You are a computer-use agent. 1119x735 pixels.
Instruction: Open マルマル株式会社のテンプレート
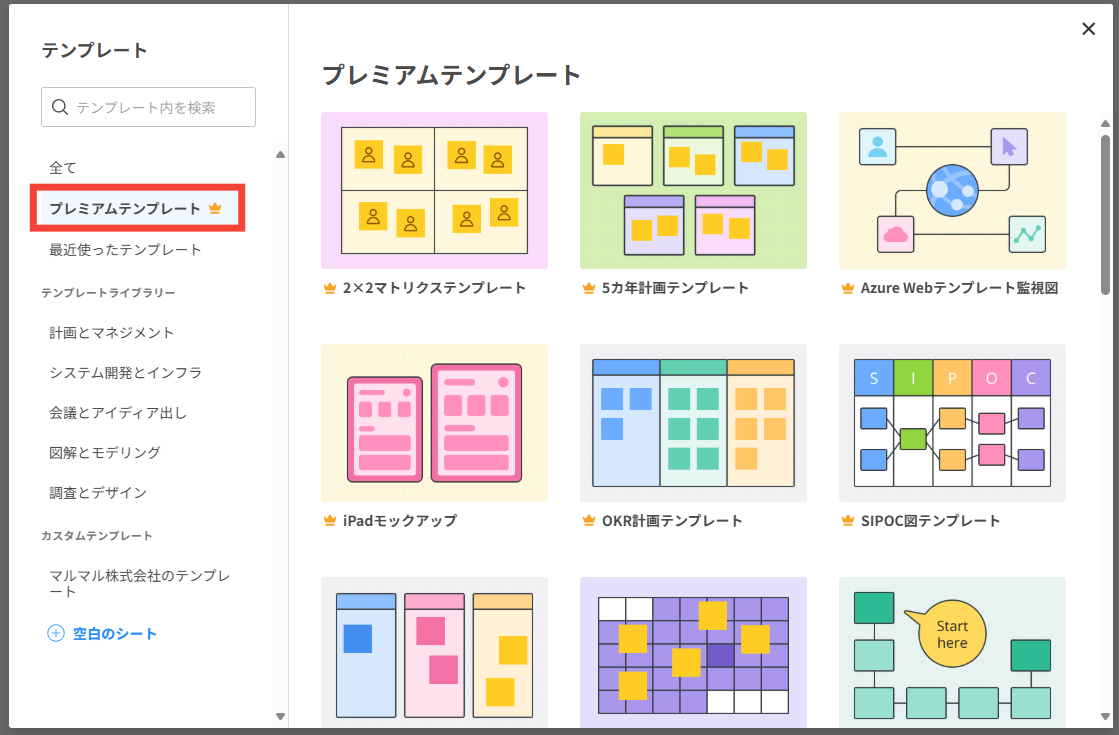140,583
